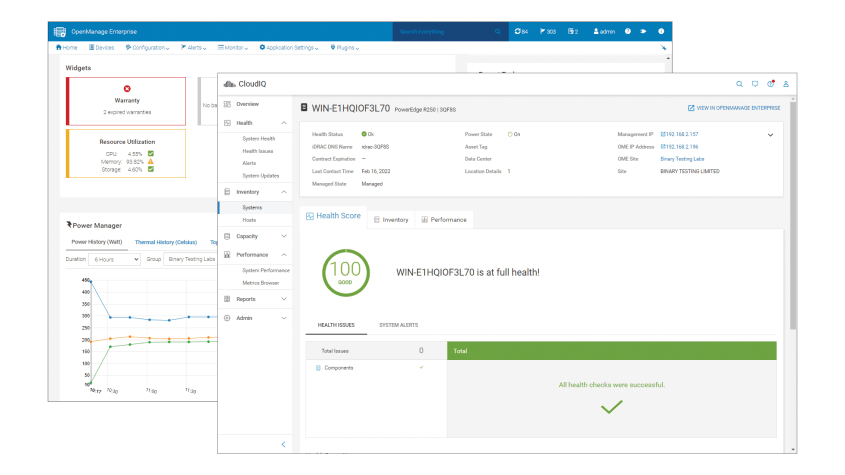The image size is (845, 475).
Task: Open the jobs counter showing 84
Action: click(x=521, y=32)
